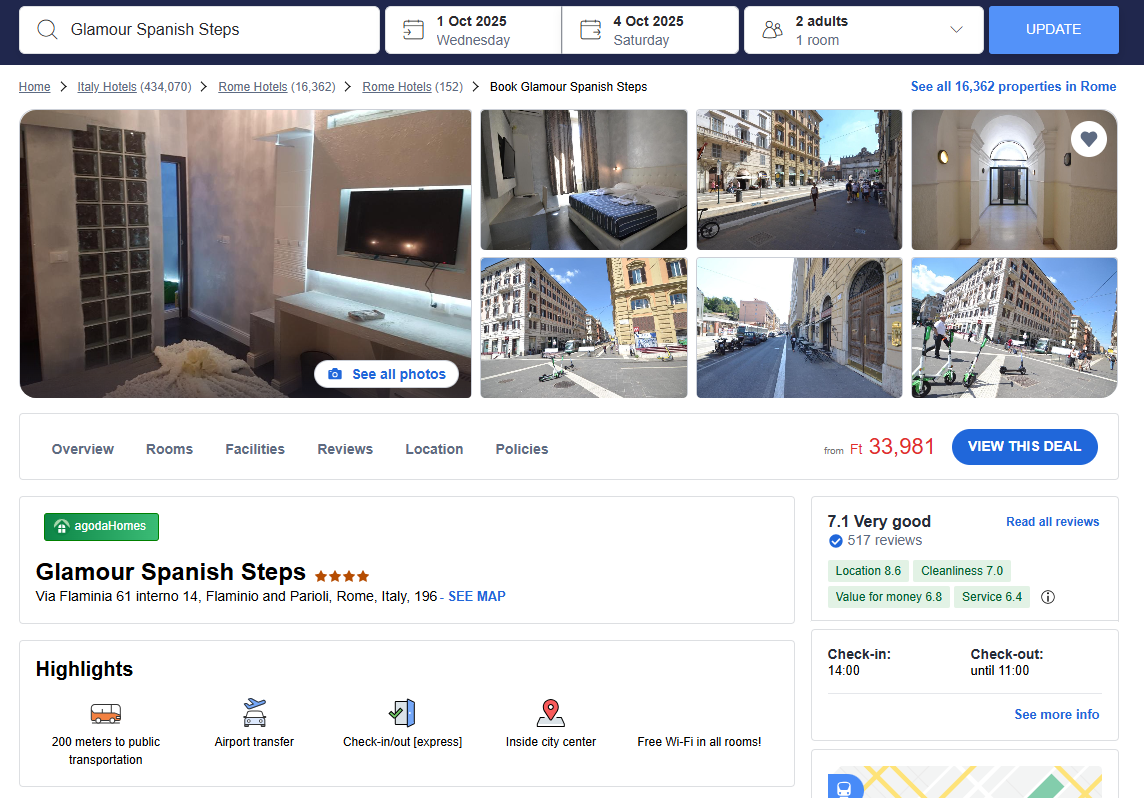Open the street intersection photo with graffiti wall
Screen dimensions: 1144x798
584,328
